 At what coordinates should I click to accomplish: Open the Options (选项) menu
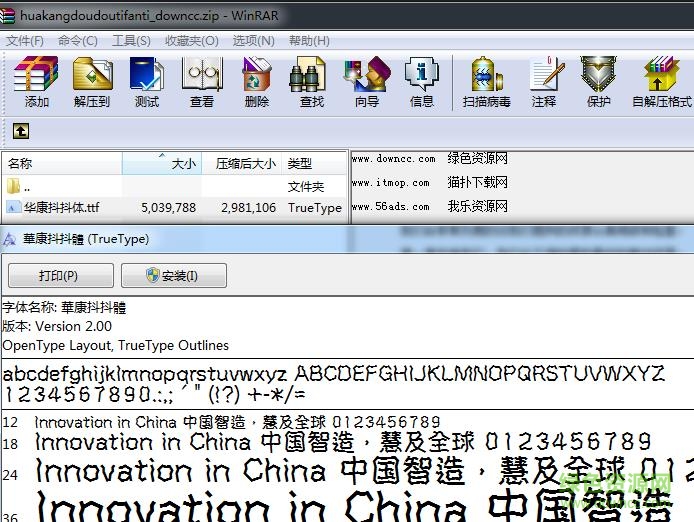254,41
